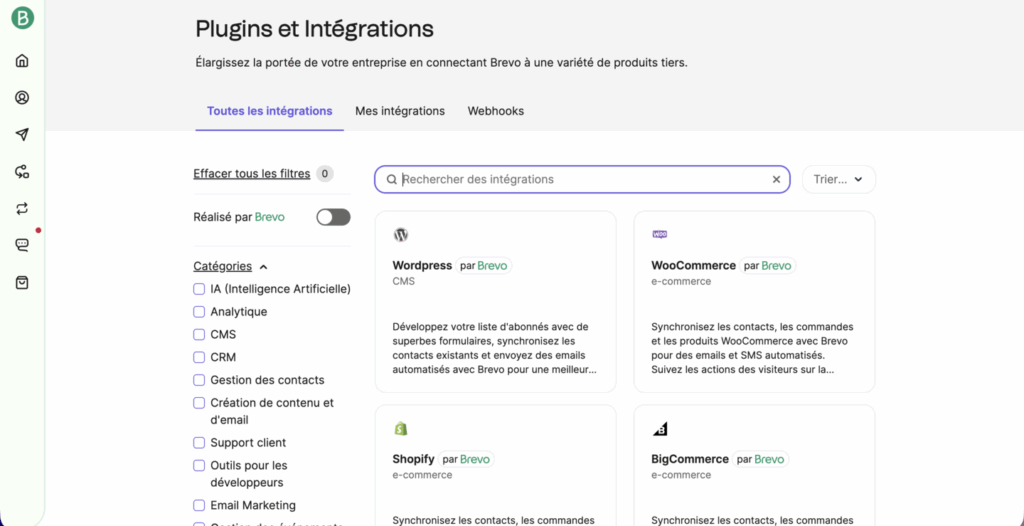The height and width of the screenshot is (526, 1024).
Task: Click the par Brevo badge on Shopify
Action: (x=466, y=459)
